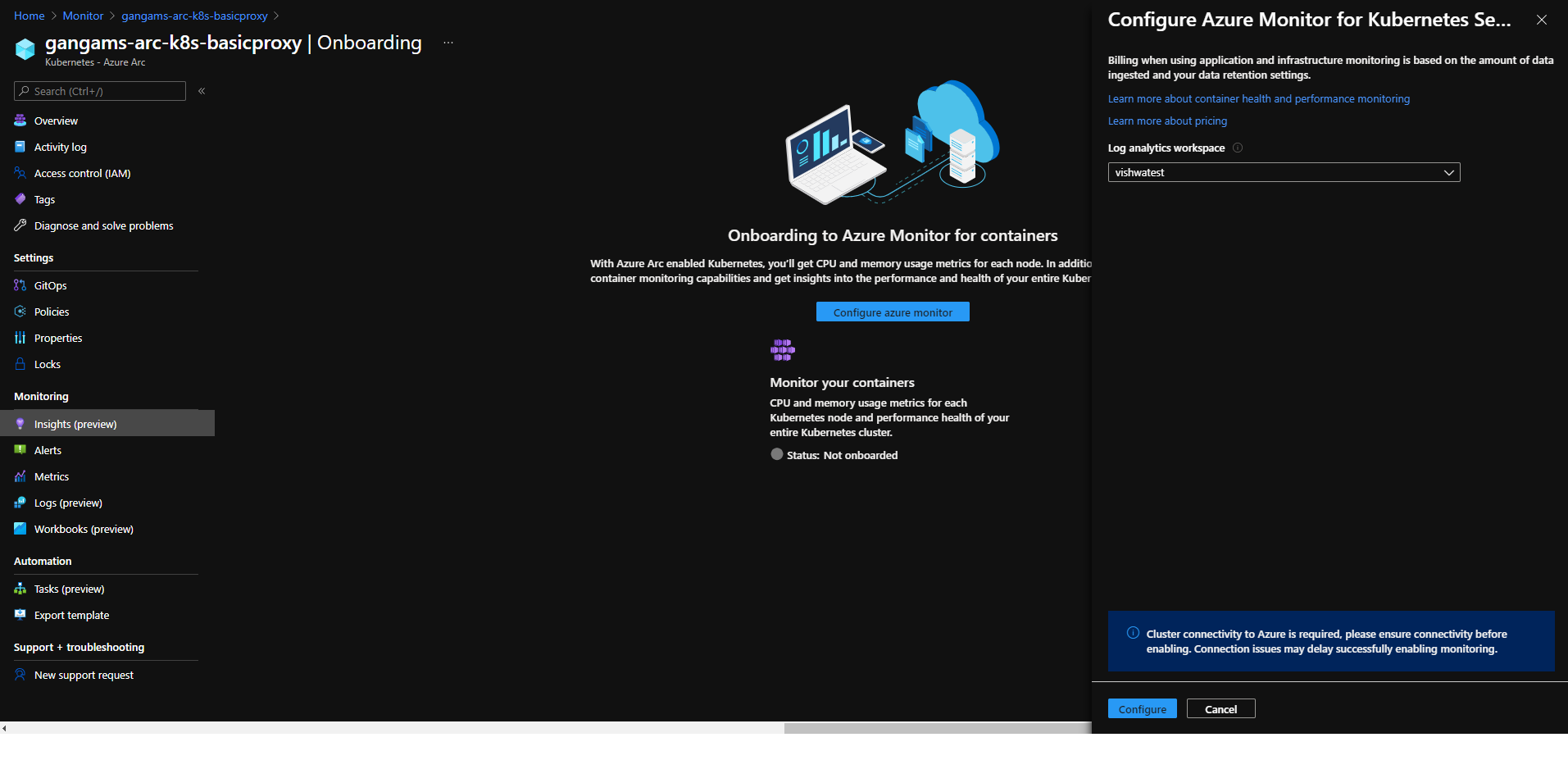This screenshot has height=760, width=1568.
Task: Click the Metrics chart icon
Action: click(20, 476)
